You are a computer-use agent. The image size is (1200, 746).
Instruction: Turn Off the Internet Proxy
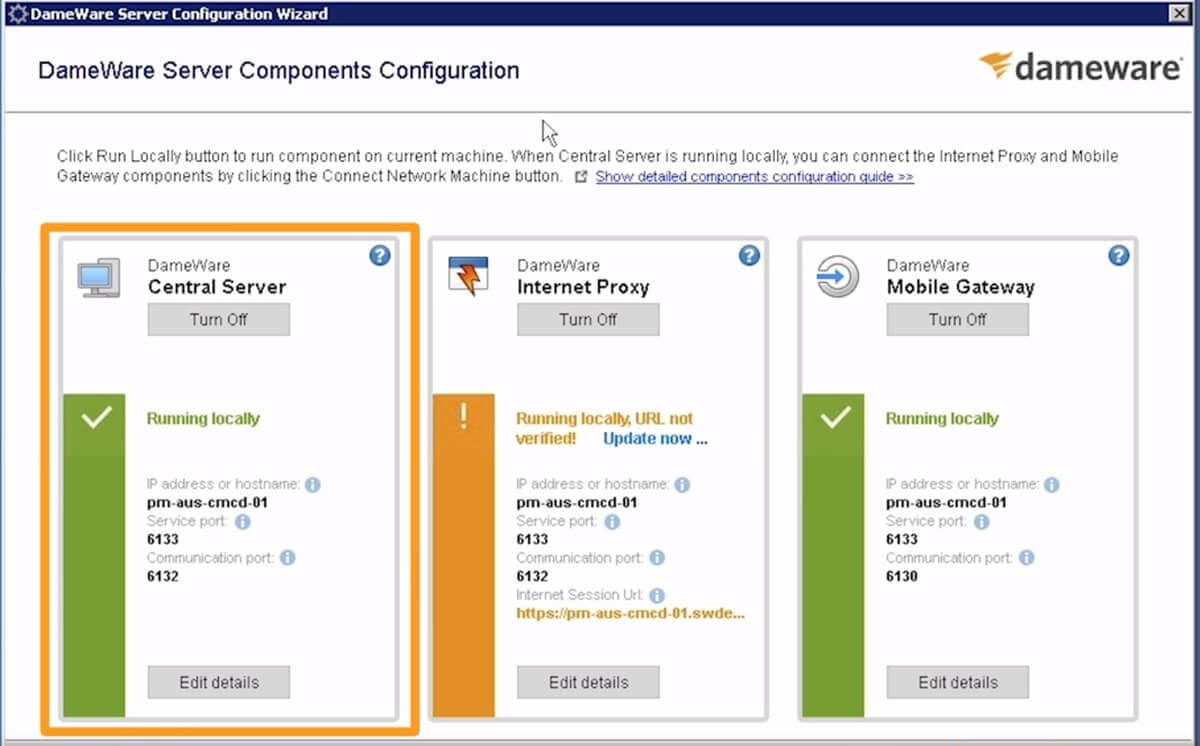coord(588,320)
